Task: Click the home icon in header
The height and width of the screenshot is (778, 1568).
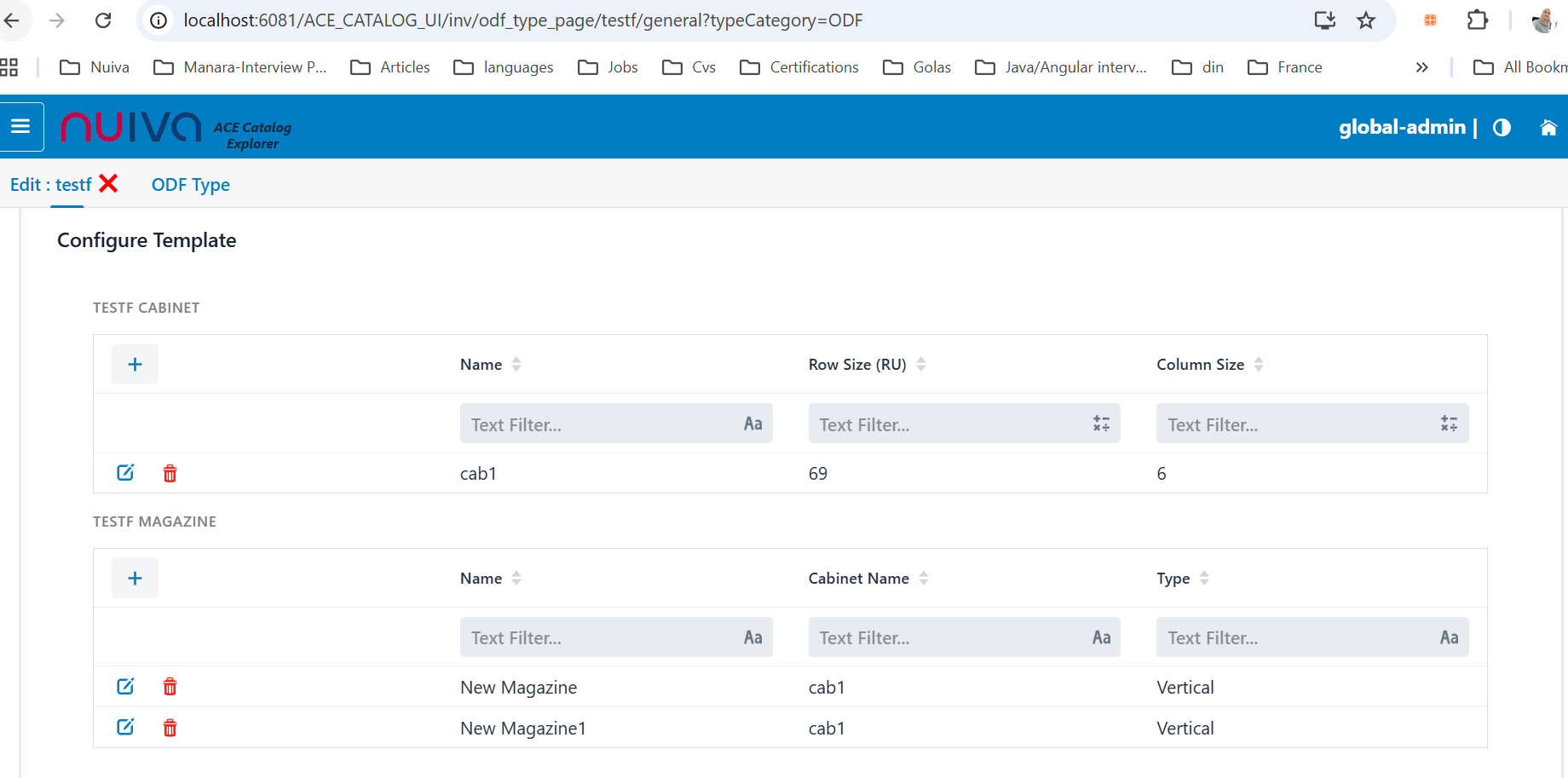Action: pos(1548,128)
